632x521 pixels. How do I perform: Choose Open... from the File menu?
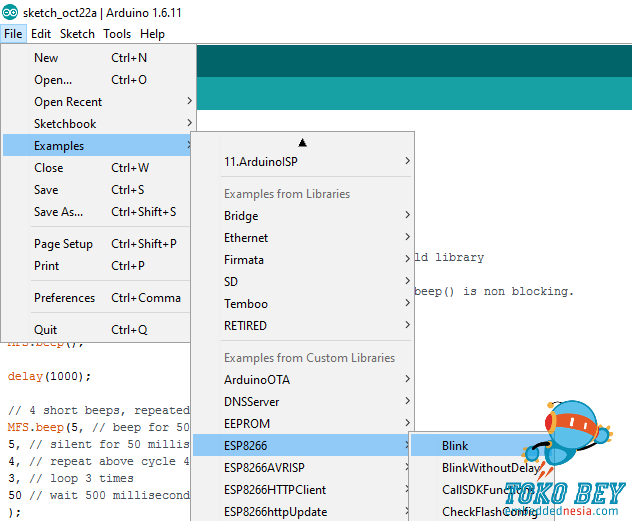coord(97,80)
